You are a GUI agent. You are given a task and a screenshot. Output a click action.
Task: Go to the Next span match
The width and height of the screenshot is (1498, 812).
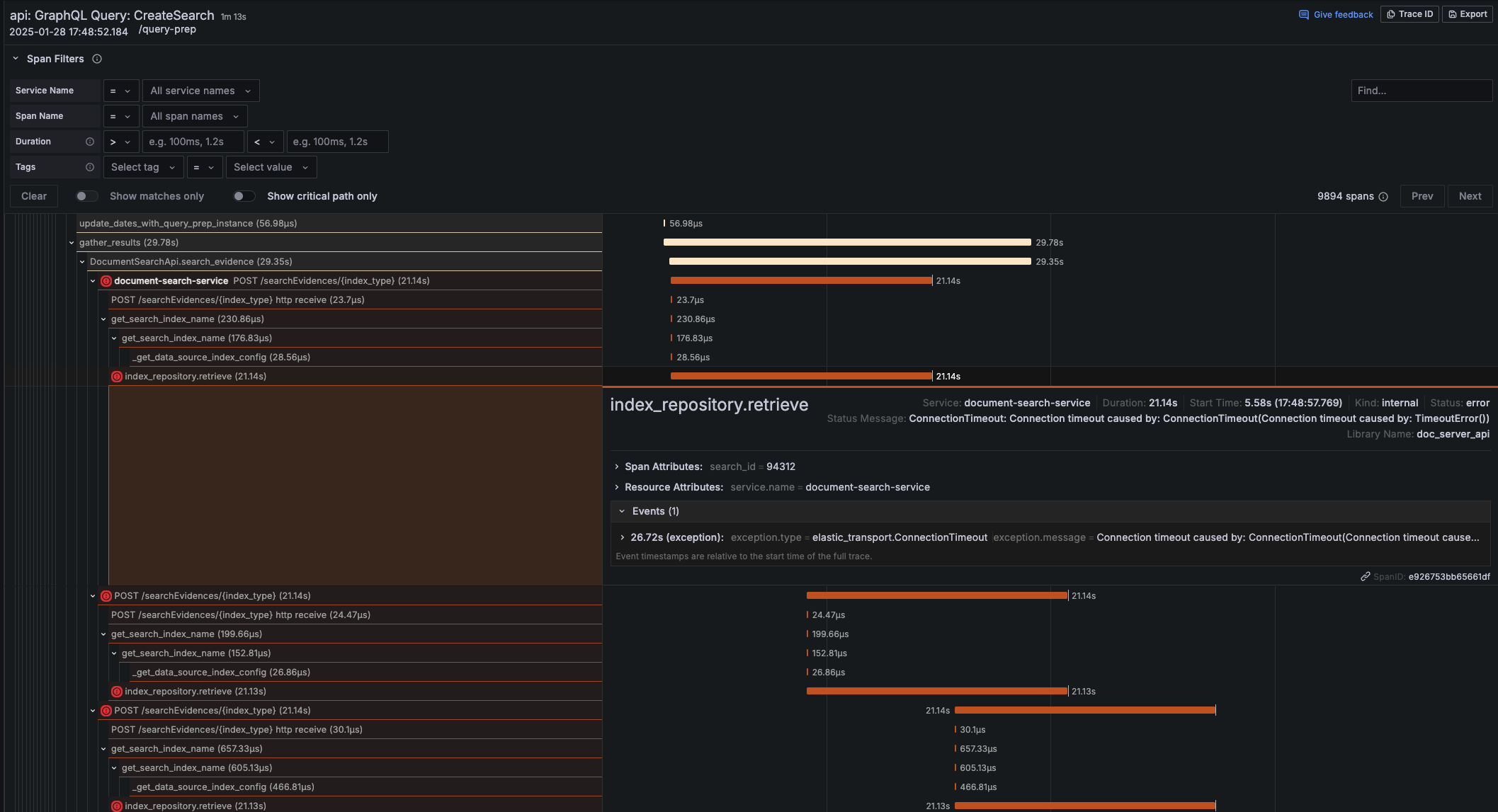1470,196
